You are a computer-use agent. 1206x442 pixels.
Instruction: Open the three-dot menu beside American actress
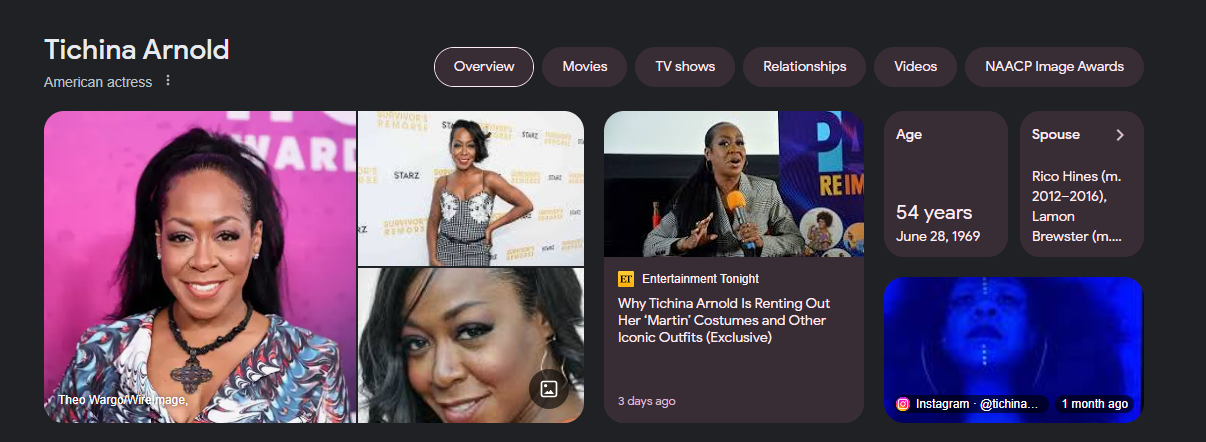[168, 81]
